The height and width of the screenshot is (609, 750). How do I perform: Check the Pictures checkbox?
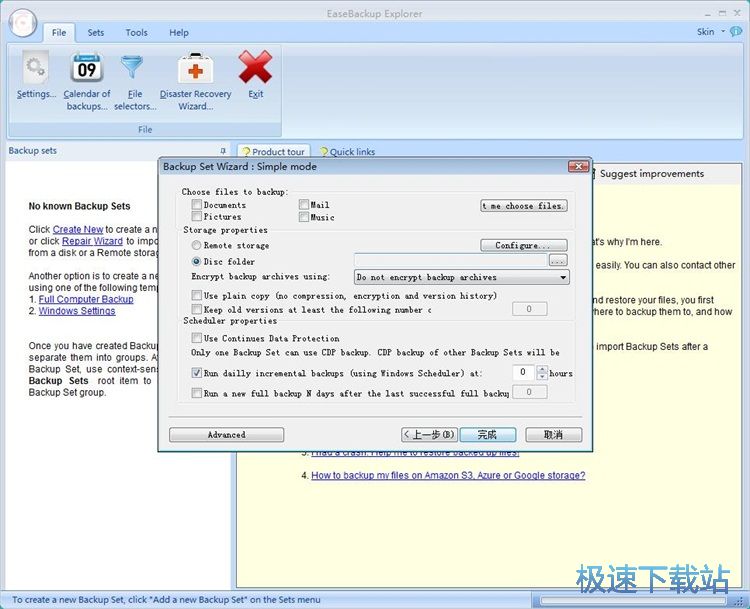click(x=197, y=217)
